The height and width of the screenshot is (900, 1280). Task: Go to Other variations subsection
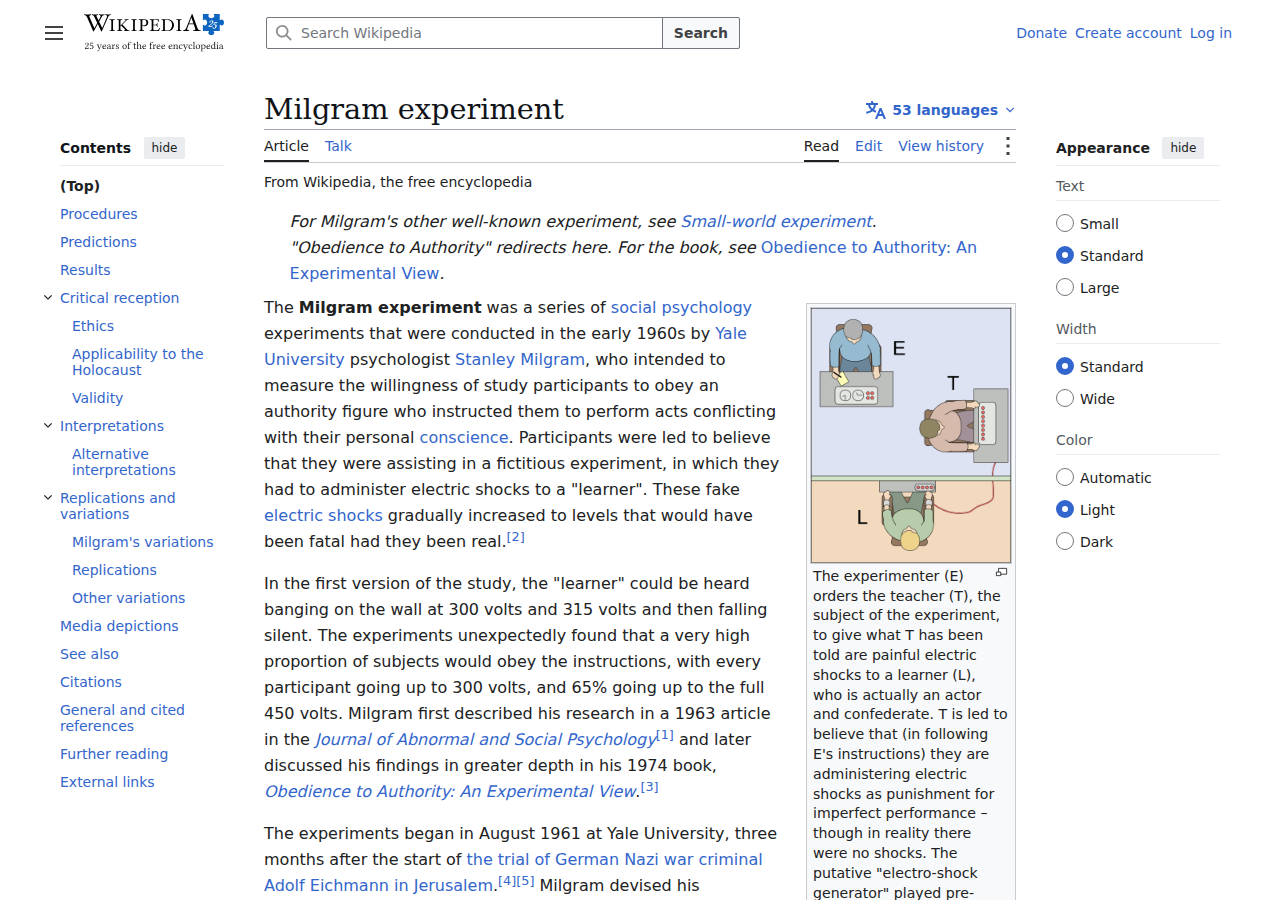(128, 598)
